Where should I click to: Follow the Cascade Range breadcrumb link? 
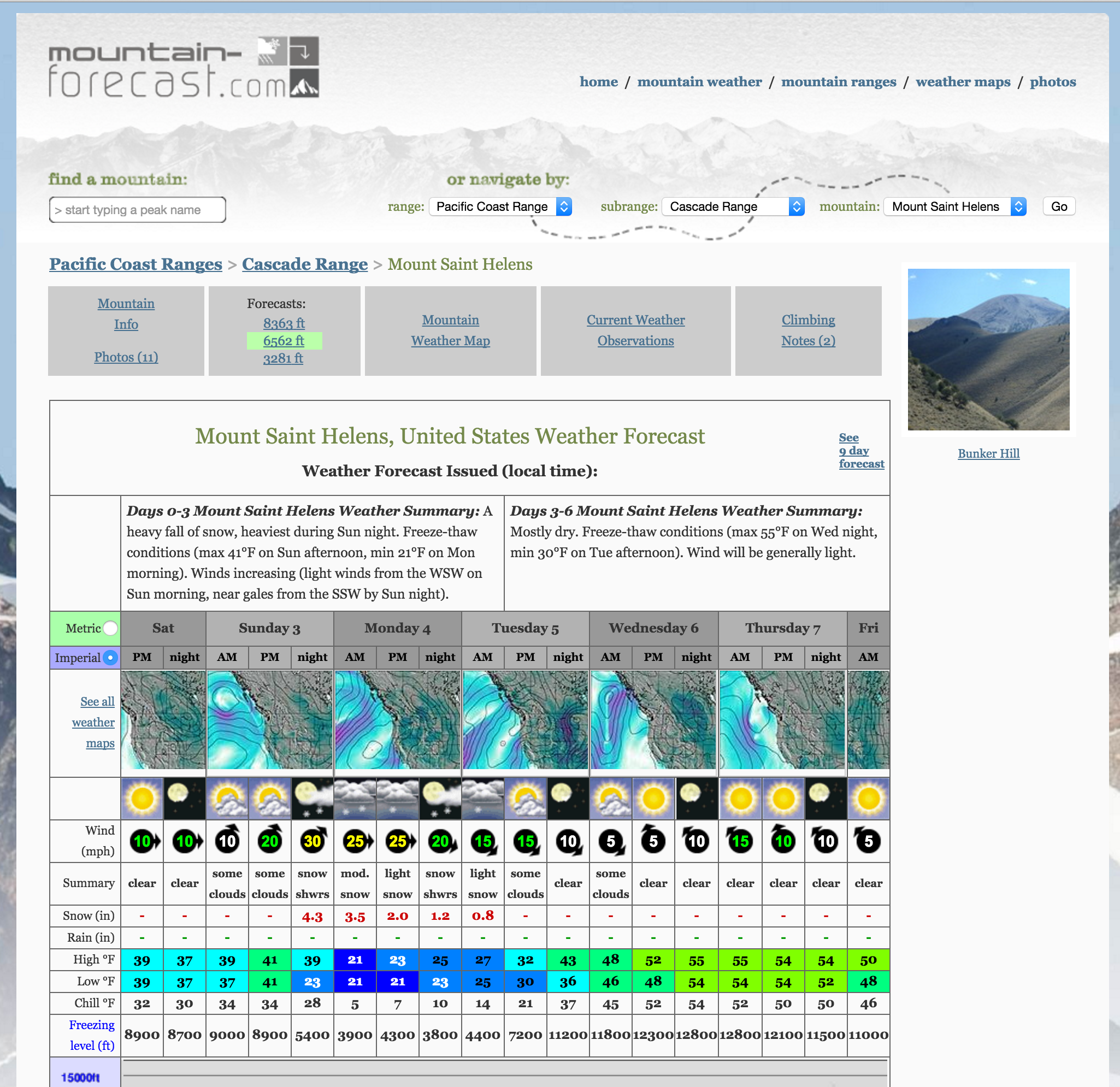point(304,264)
